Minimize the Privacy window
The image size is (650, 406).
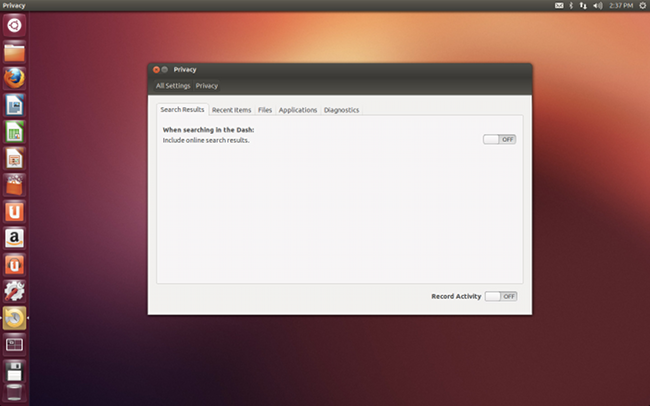(x=165, y=69)
